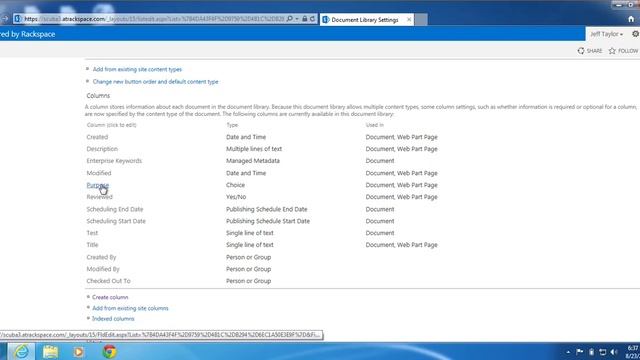Open the Created By column
This screenshot has height=360, width=640.
[x=101, y=257]
